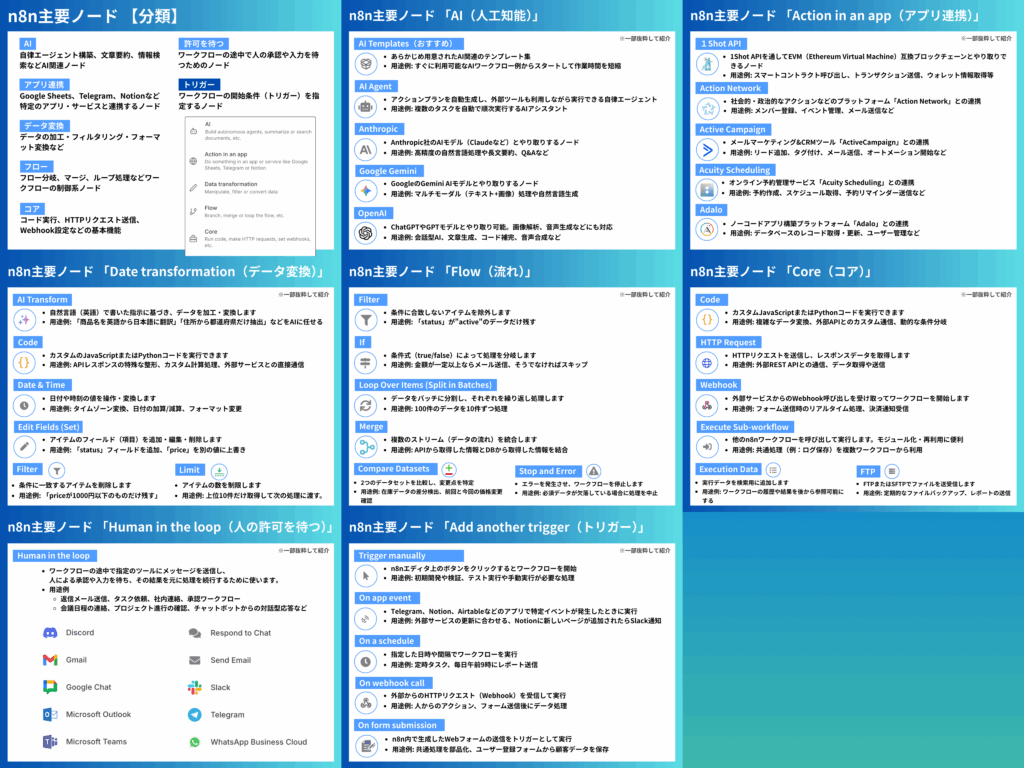
Task: Select the Slack icon
Action: click(194, 688)
